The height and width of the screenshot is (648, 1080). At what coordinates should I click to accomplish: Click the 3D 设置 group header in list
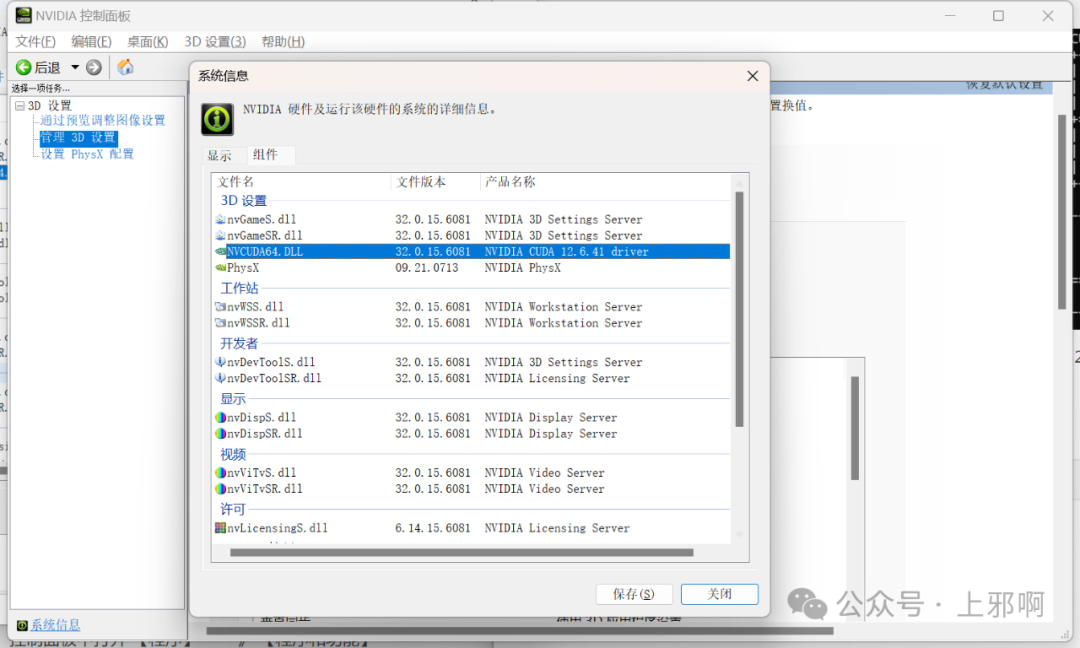pyautogui.click(x=243, y=200)
